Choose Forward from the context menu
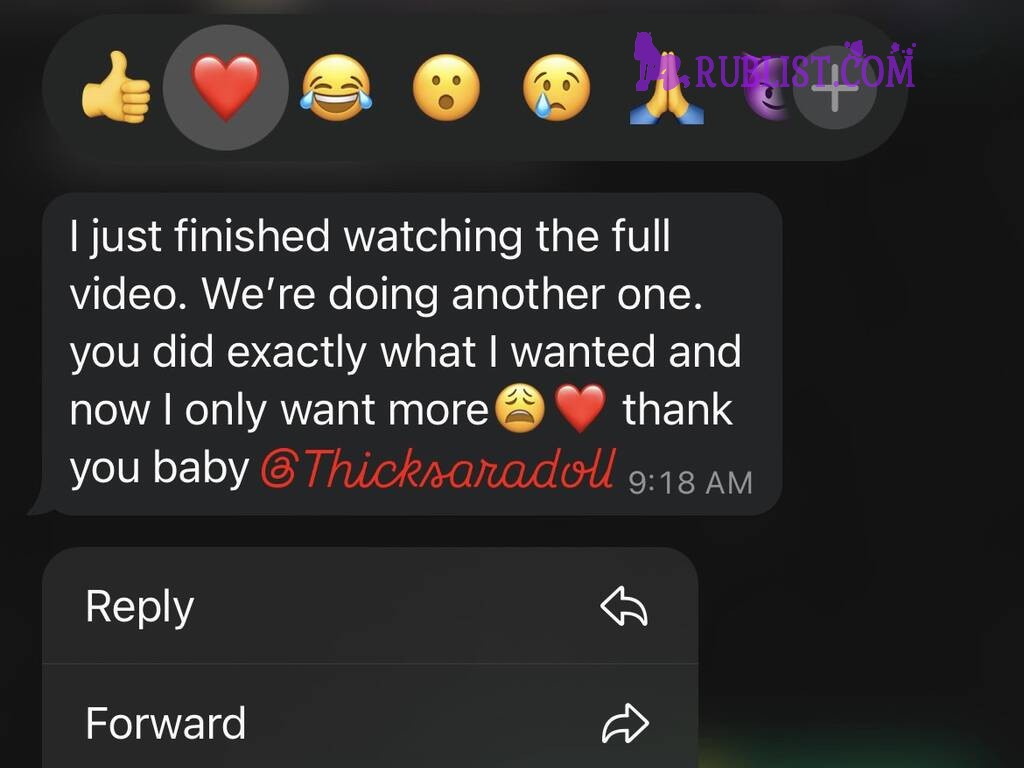Screen dimensions: 1024x768 point(370,722)
